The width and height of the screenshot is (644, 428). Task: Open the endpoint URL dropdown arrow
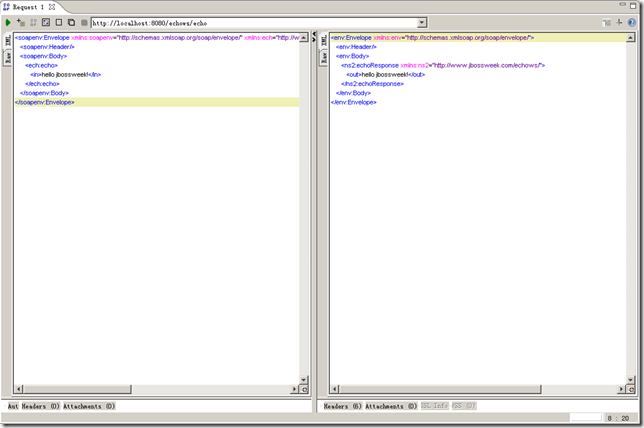(422, 23)
